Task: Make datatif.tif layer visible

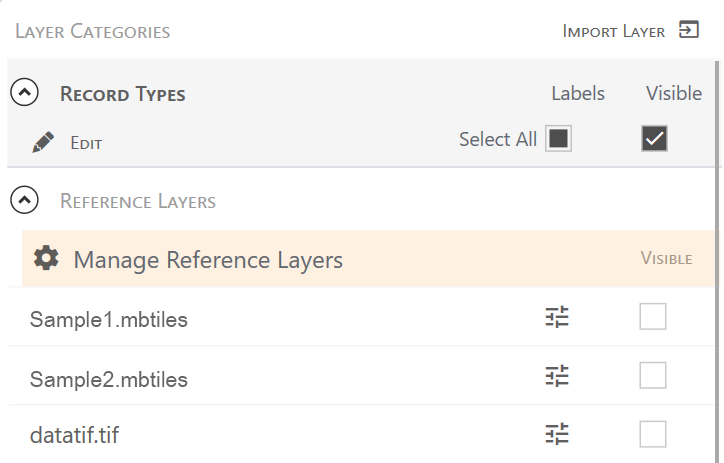Action: pyautogui.click(x=653, y=434)
